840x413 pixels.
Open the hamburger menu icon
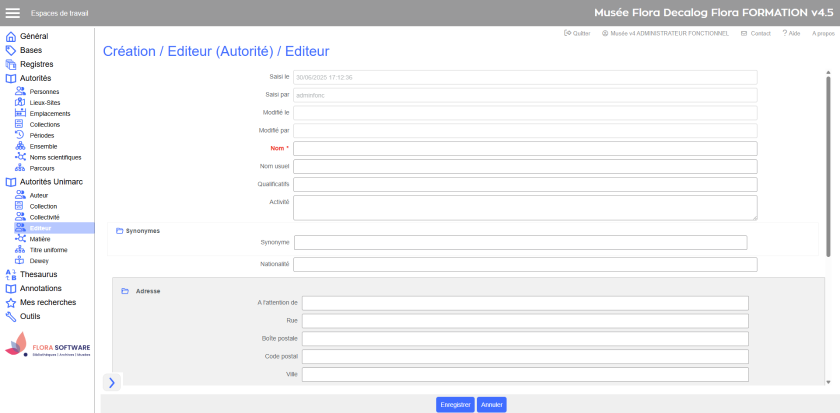click(13, 13)
